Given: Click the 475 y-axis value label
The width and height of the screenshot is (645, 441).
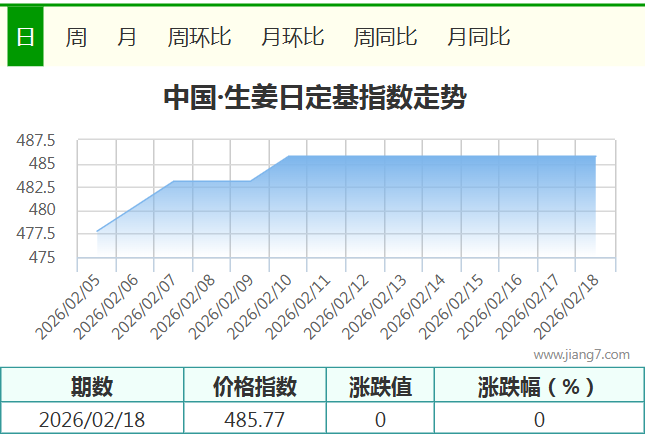Looking at the screenshot, I should coord(44,258).
